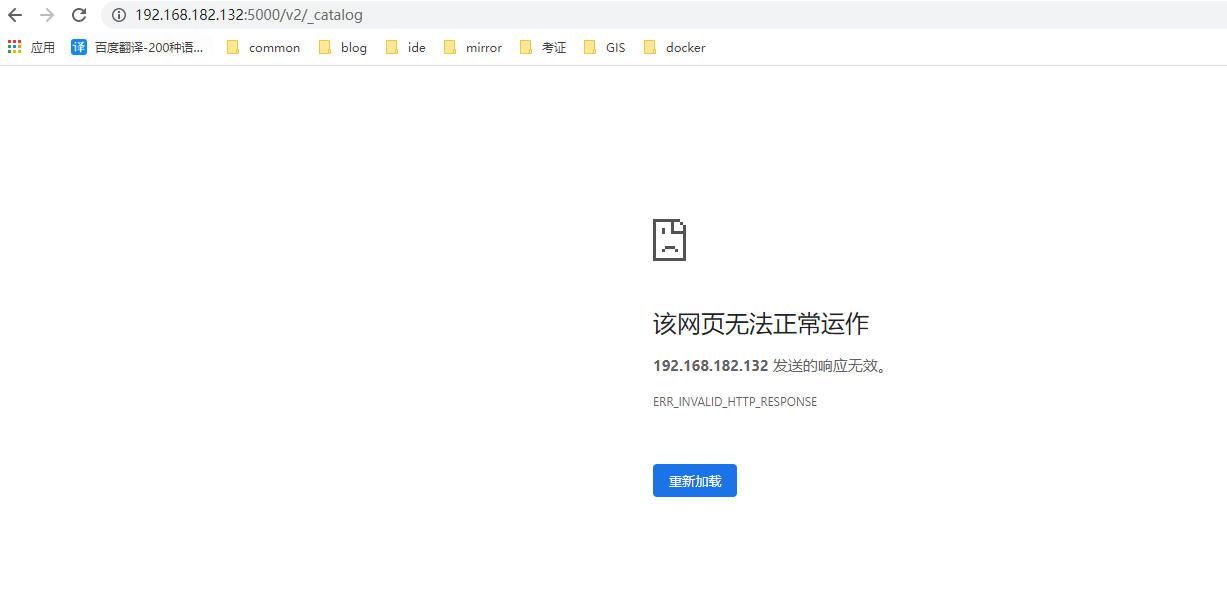Viewport: 1227px width, 596px height.
Task: Open the mirror bookmarks folder
Action: [x=472, y=46]
